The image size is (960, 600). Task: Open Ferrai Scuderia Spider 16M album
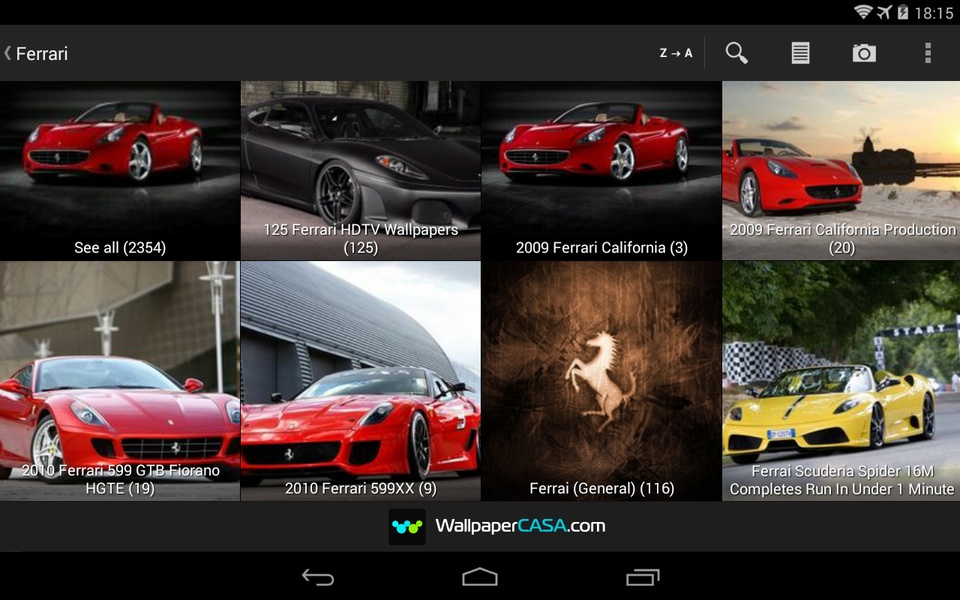[841, 381]
